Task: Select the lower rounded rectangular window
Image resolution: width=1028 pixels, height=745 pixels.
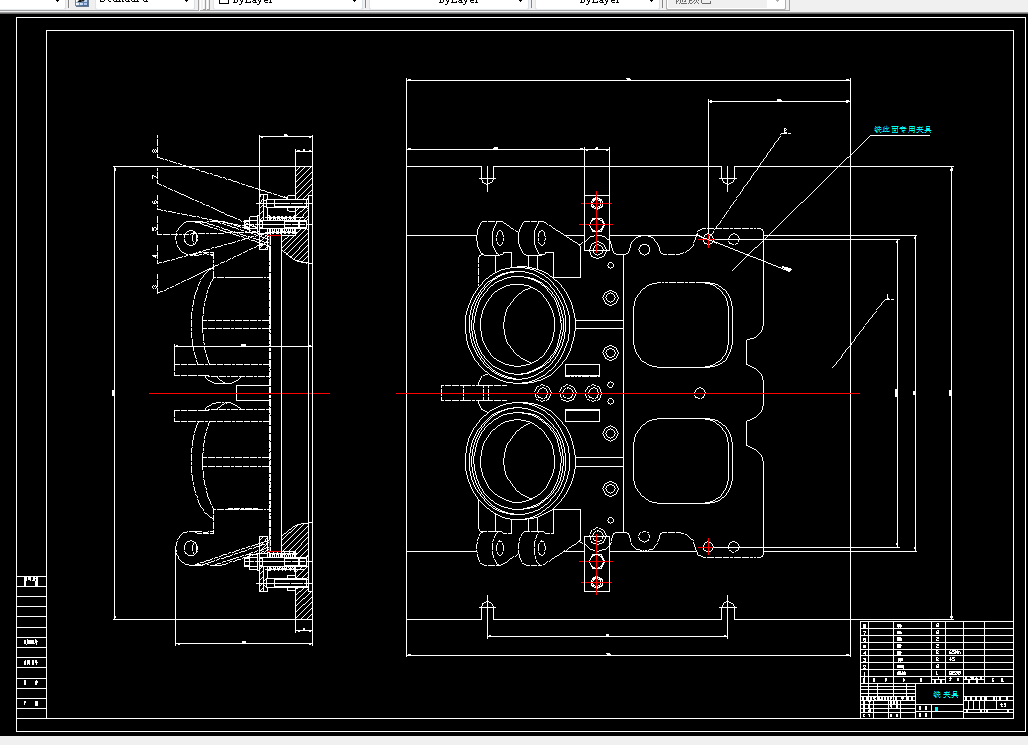Action: click(x=682, y=461)
